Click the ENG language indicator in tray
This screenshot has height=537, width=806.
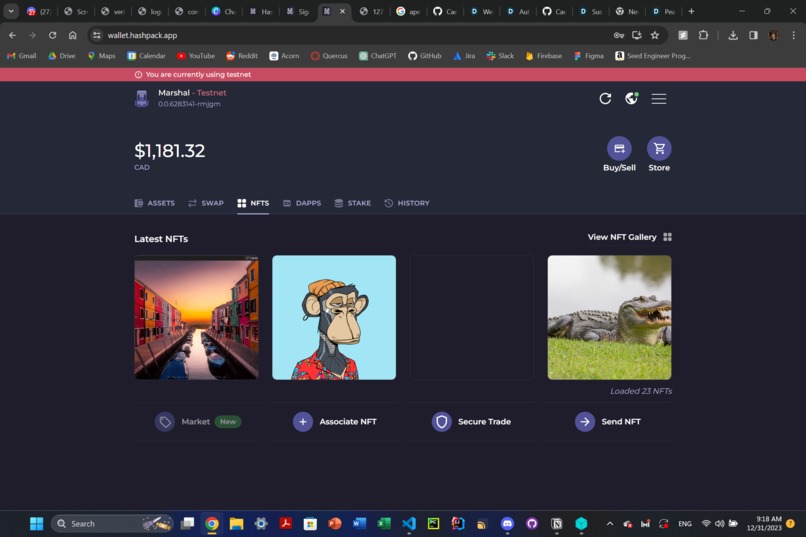pyautogui.click(x=685, y=524)
